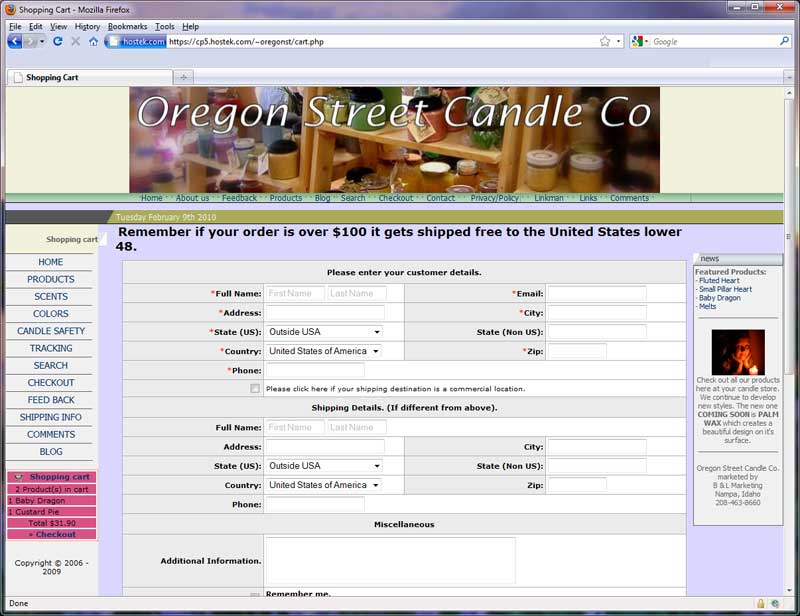Open the Edit menu
The image size is (800, 616).
tap(36, 27)
